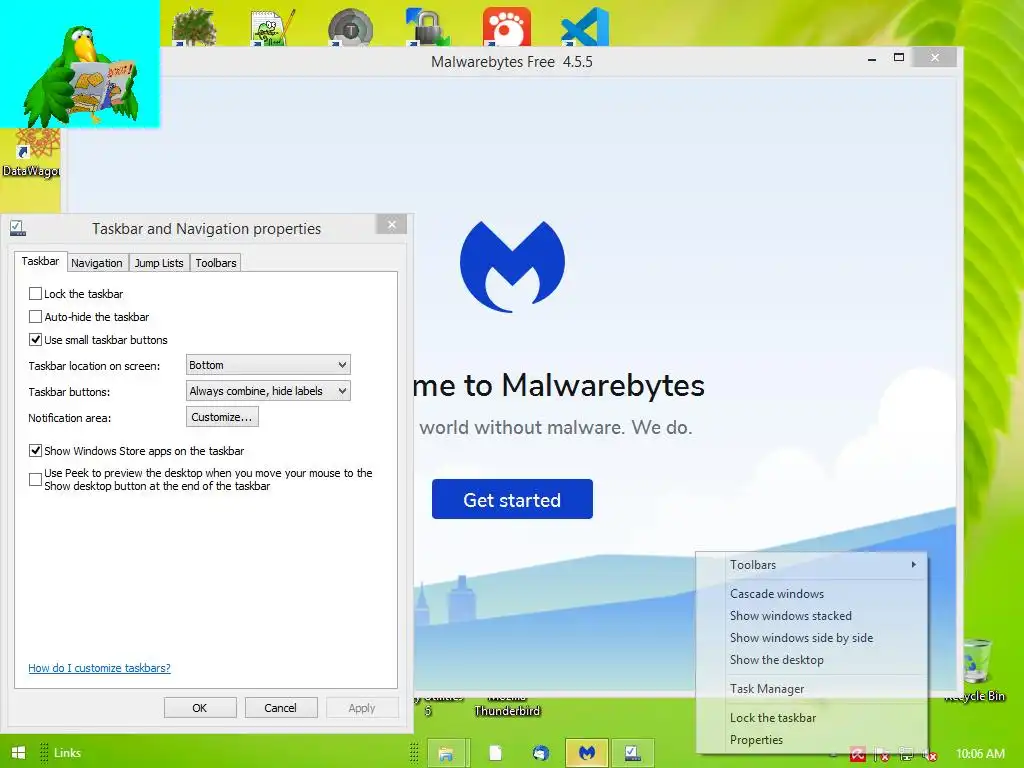The height and width of the screenshot is (768, 1024).
Task: Close the Taskbar and Navigation properties dialog
Action: 391,225
